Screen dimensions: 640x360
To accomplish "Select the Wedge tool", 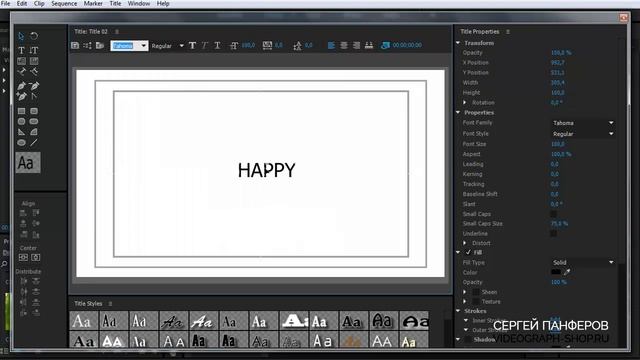I will (21, 132).
